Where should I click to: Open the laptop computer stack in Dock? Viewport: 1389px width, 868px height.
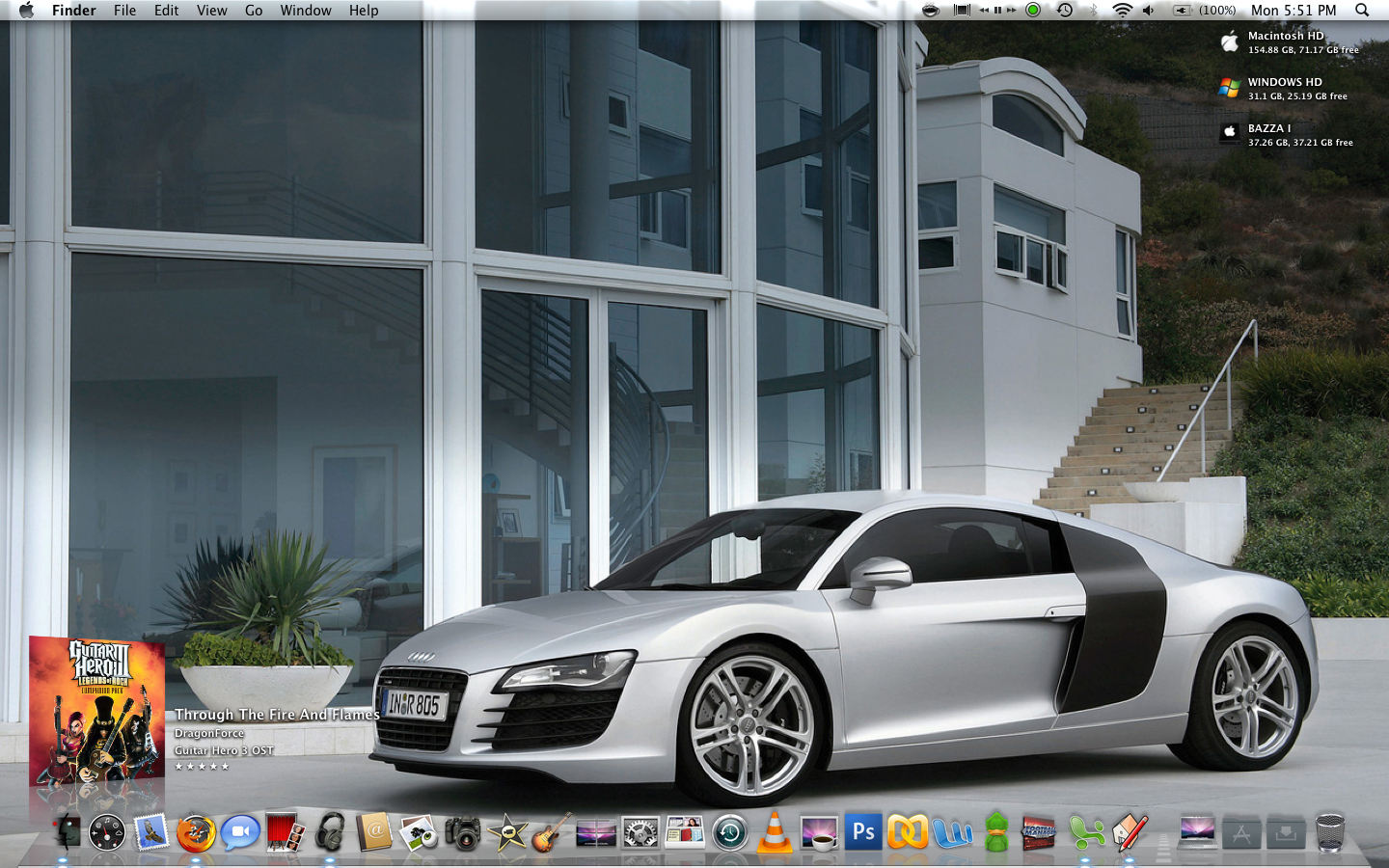click(x=1197, y=832)
